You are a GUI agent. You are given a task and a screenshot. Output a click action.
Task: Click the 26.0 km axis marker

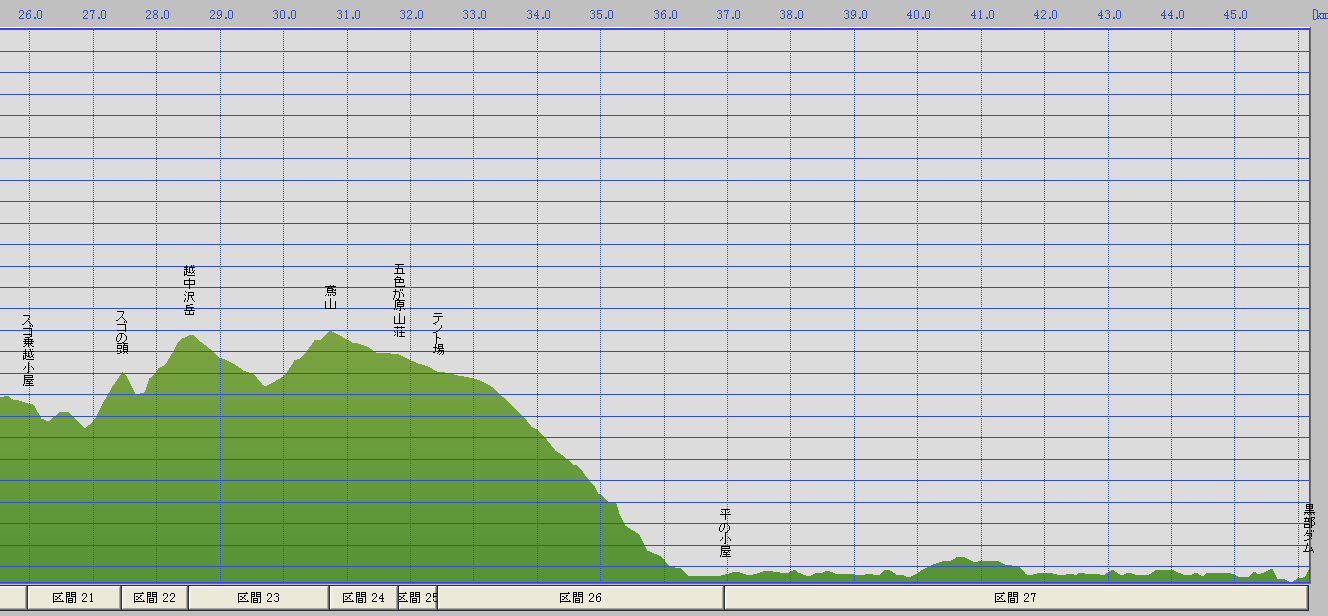pyautogui.click(x=30, y=15)
